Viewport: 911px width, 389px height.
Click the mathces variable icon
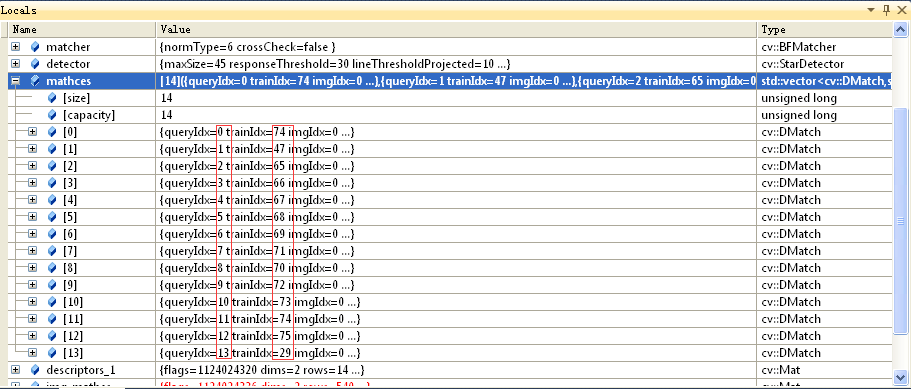(35, 81)
